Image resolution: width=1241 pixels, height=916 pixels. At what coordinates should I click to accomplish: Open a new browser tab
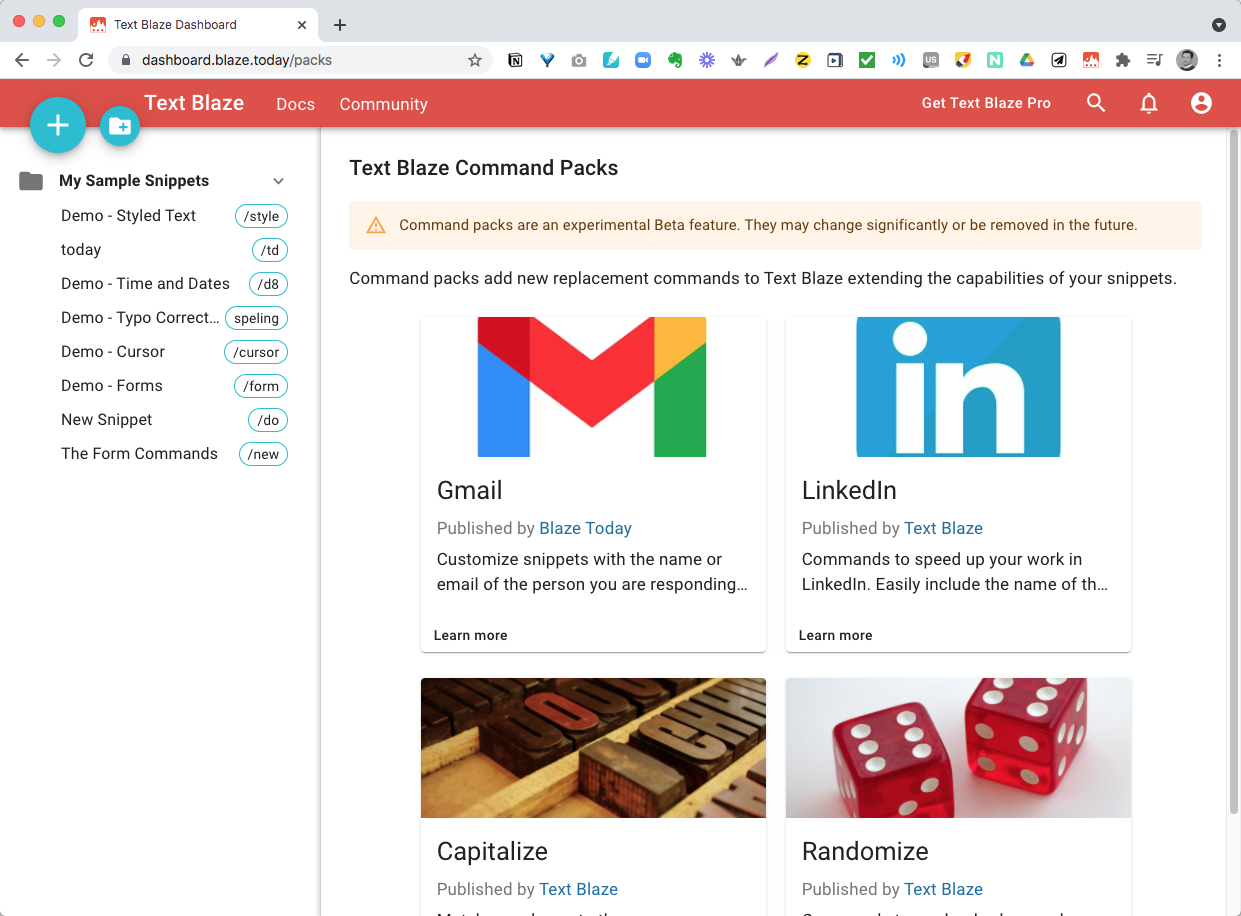[340, 25]
